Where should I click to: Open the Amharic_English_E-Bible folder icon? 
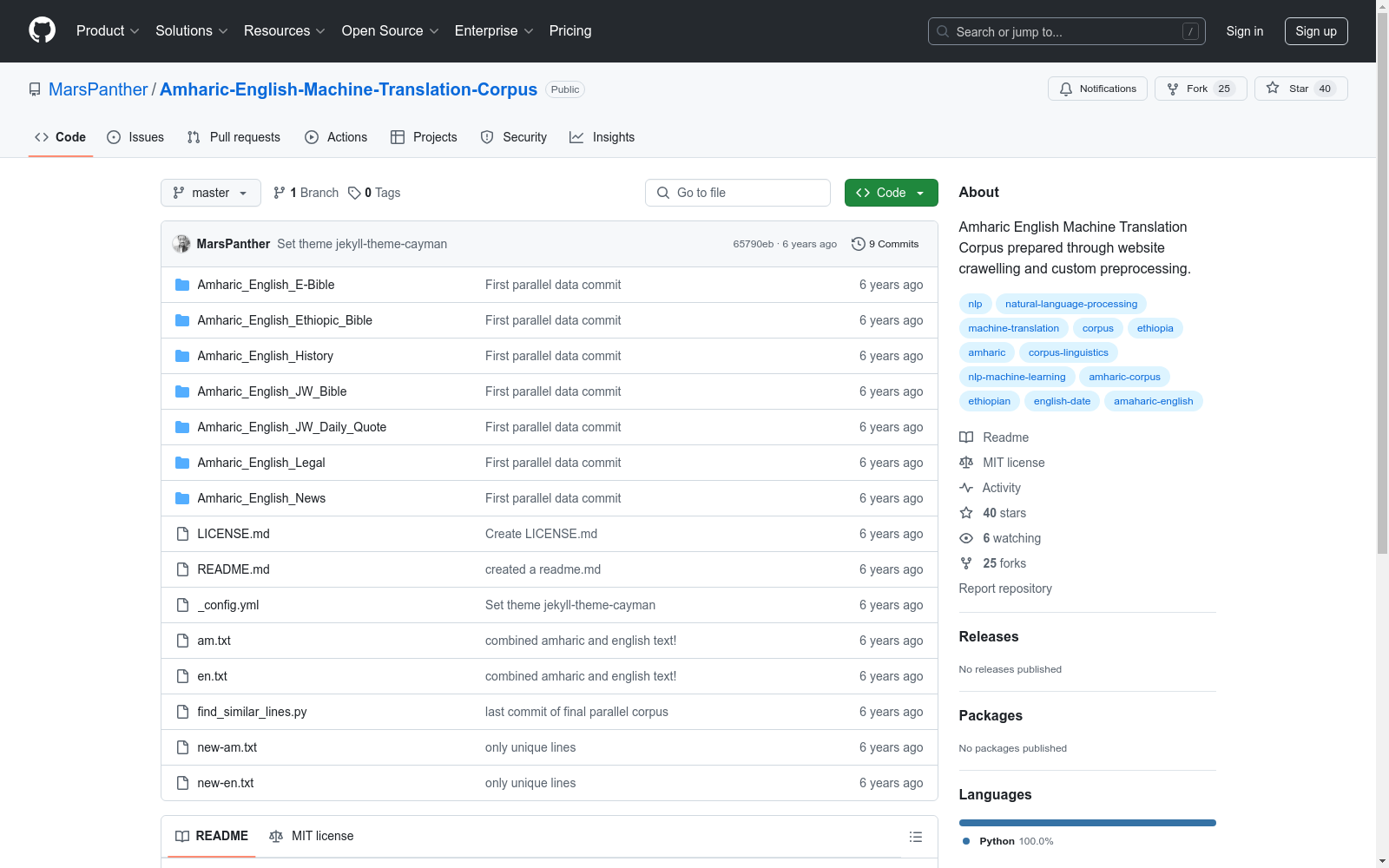tap(182, 285)
